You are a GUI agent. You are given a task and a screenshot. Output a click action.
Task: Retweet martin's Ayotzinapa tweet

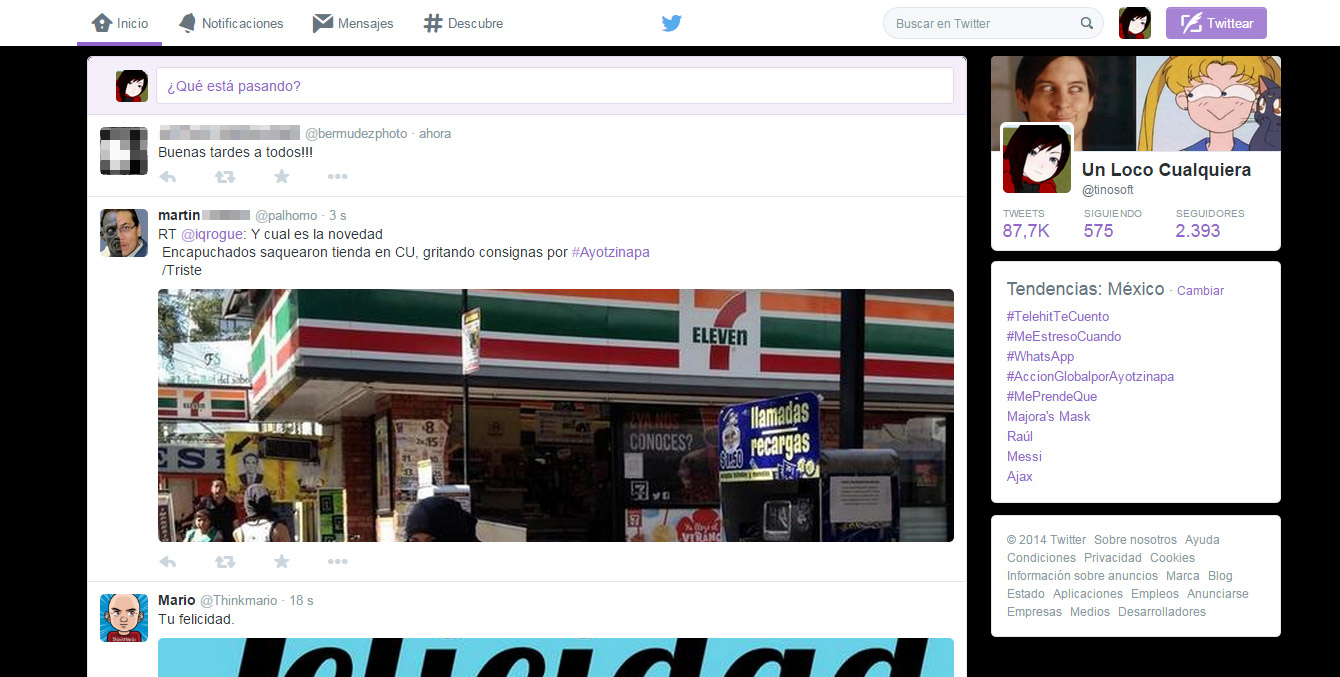click(x=225, y=561)
